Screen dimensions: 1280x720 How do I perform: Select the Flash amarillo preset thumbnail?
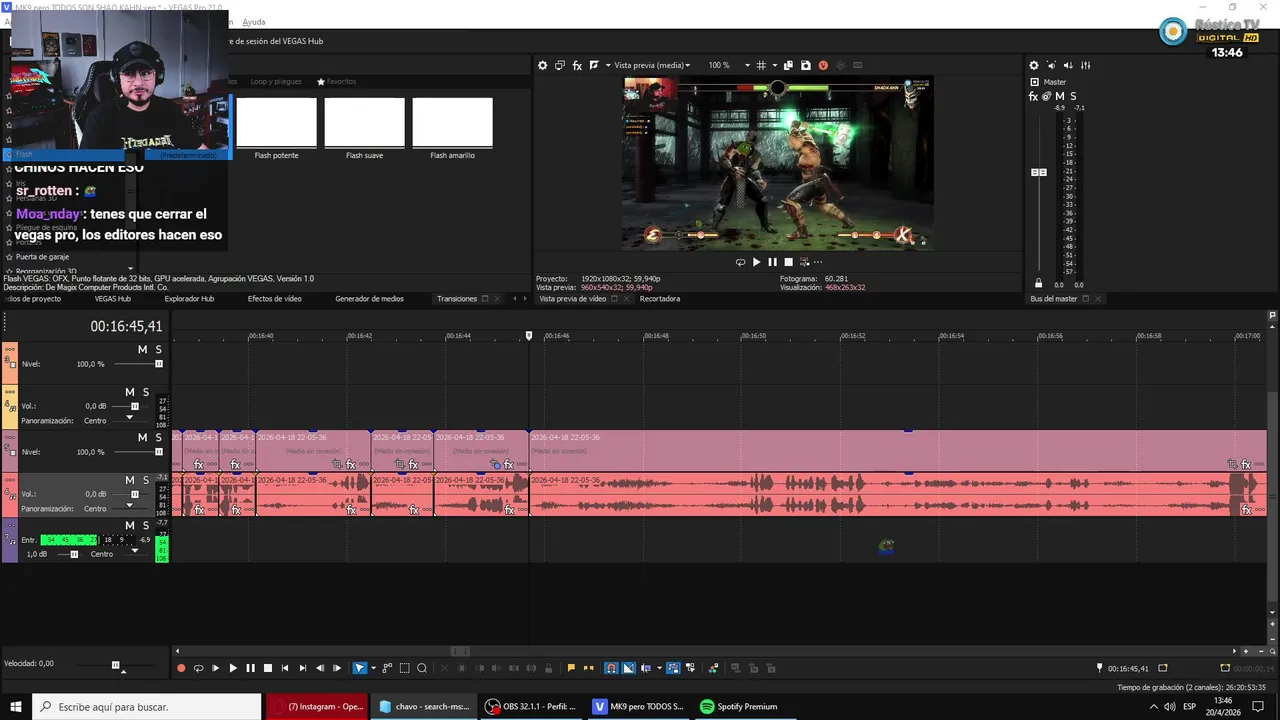(x=452, y=122)
